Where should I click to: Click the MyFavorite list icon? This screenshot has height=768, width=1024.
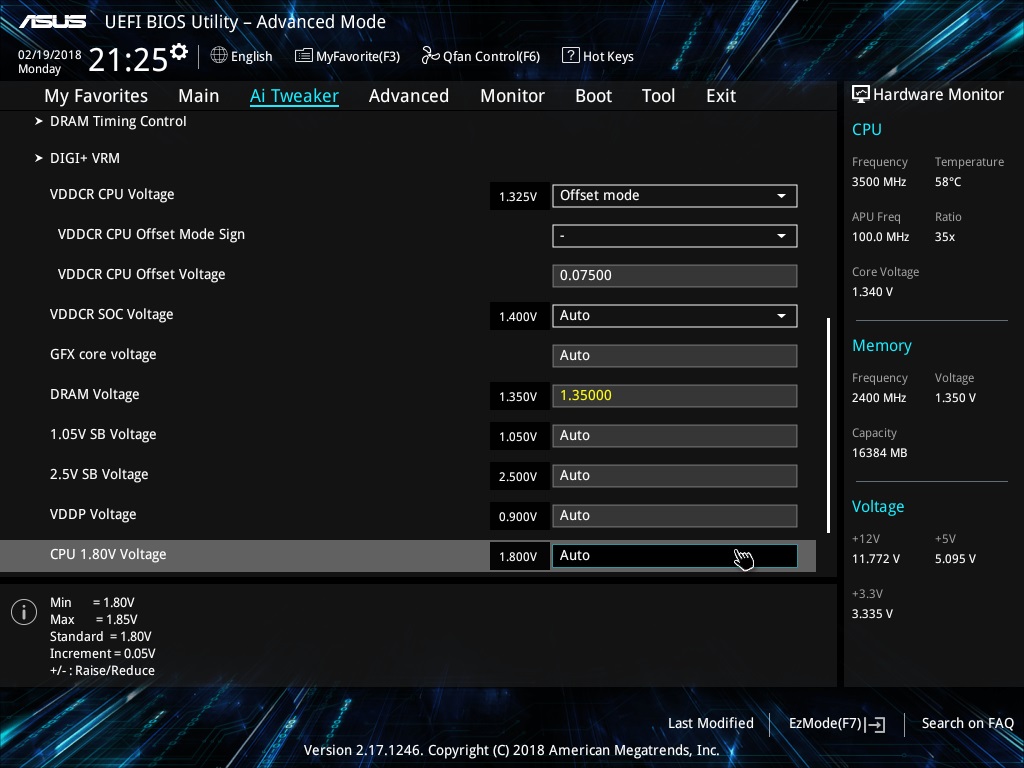304,56
